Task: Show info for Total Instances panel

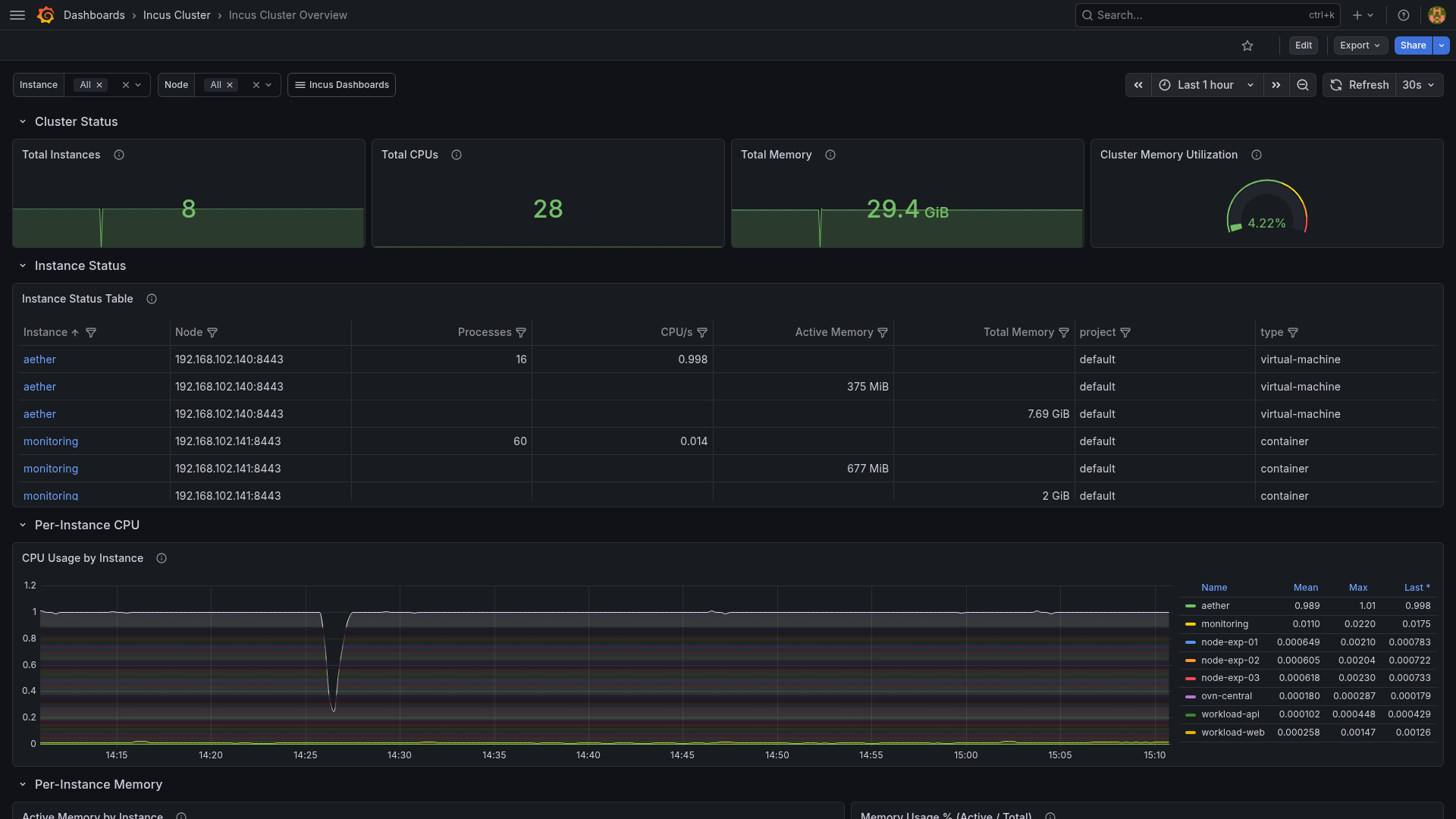Action: pyautogui.click(x=119, y=155)
